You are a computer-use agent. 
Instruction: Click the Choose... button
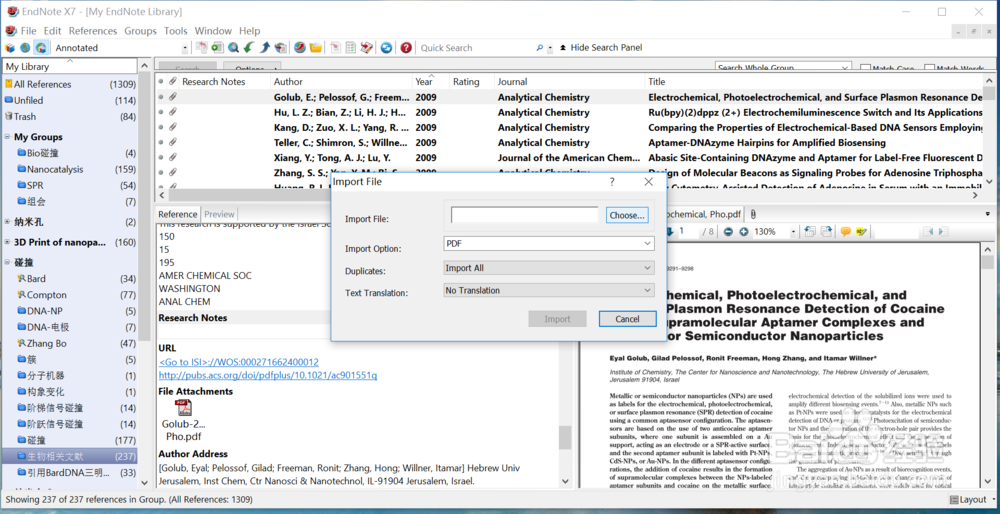[627, 215]
